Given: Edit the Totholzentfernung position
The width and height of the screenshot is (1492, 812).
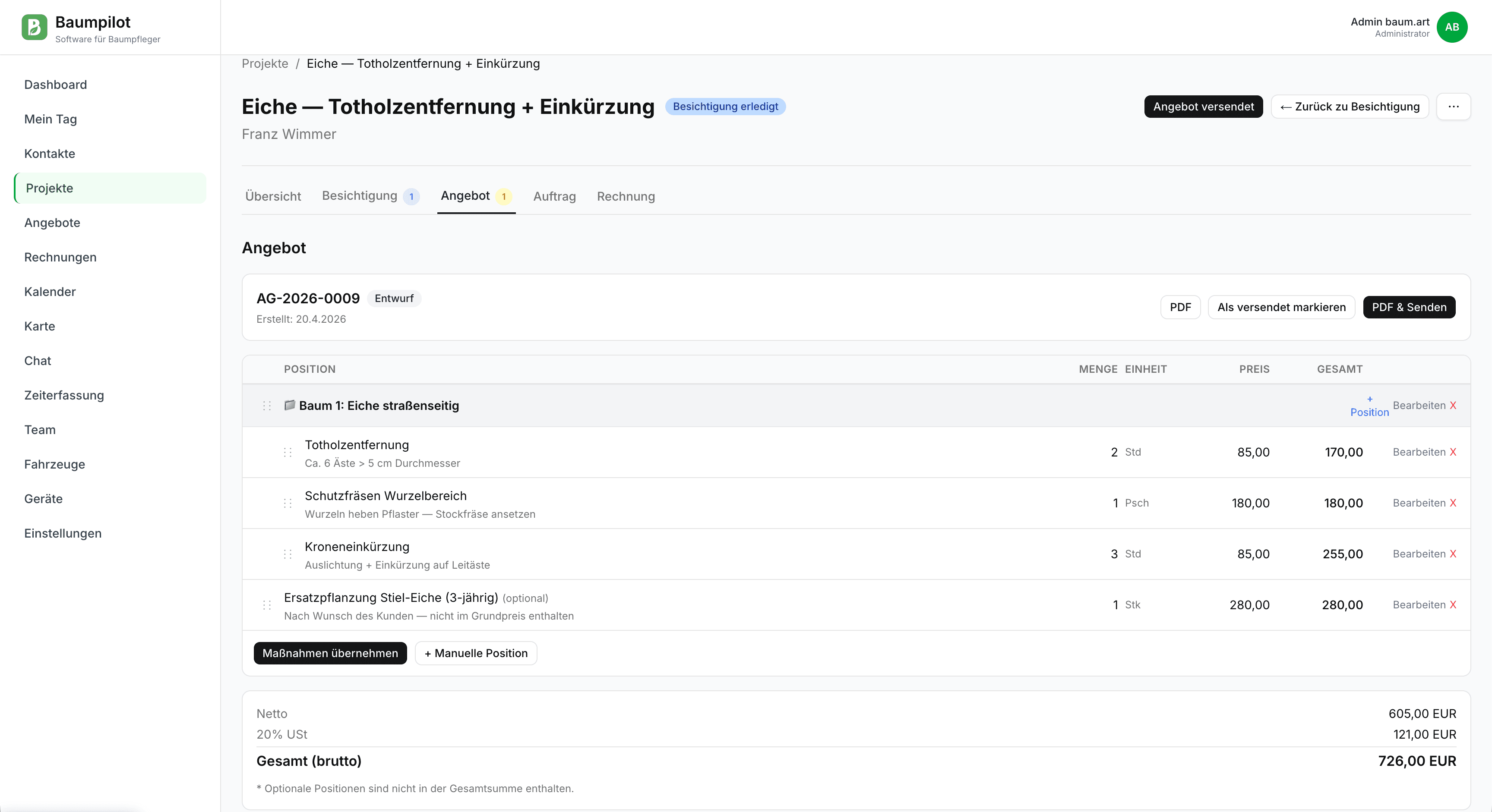Looking at the screenshot, I should tap(1419, 452).
